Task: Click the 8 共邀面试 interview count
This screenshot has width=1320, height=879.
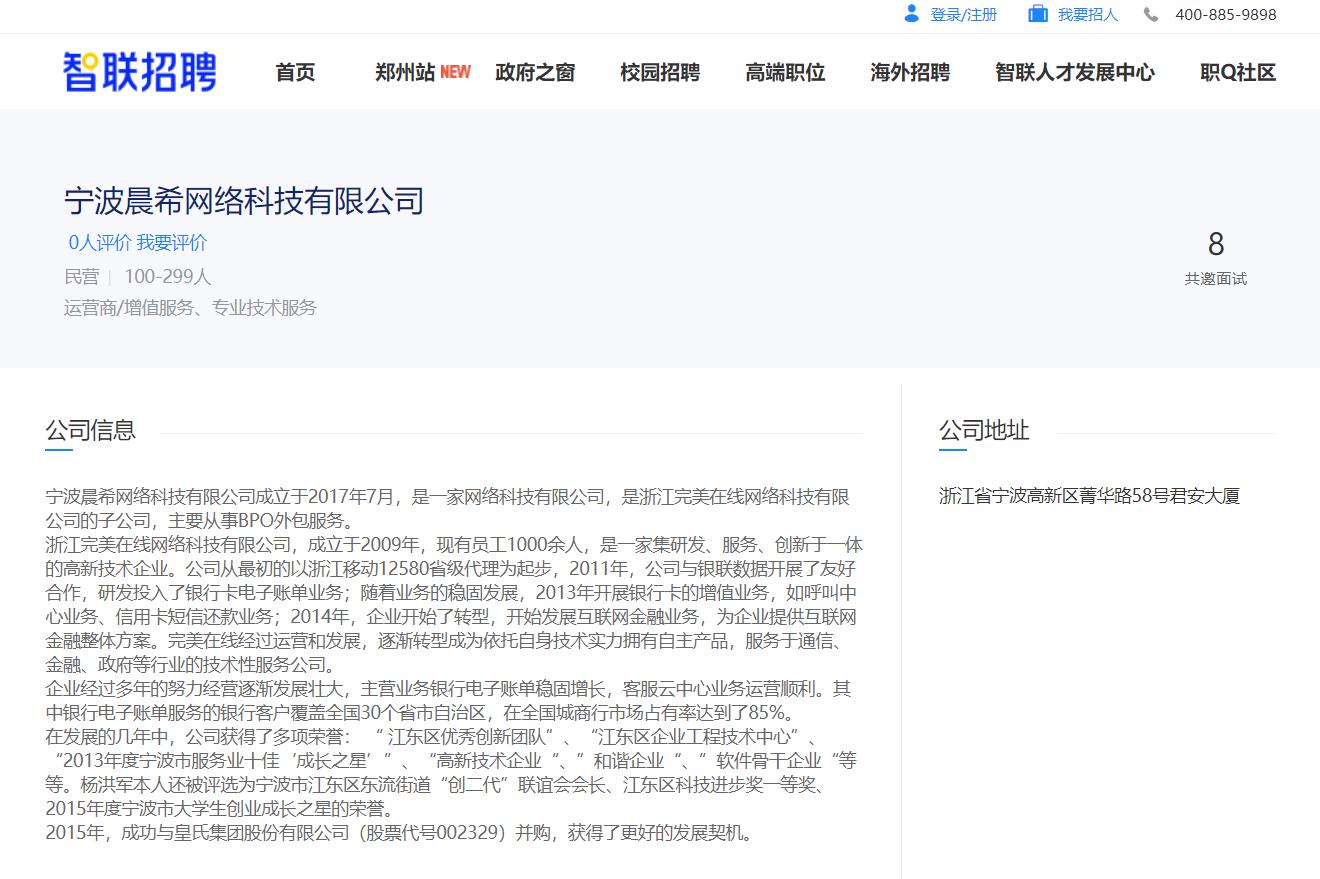Action: tap(1215, 258)
